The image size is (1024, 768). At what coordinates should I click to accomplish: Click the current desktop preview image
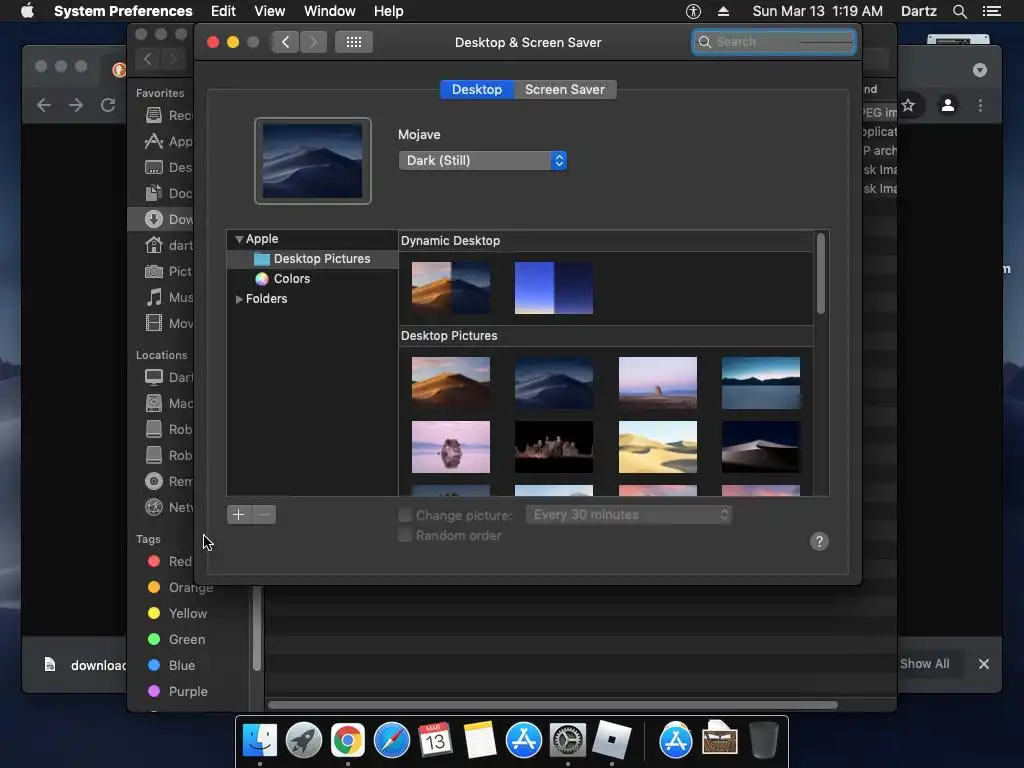[x=313, y=161]
